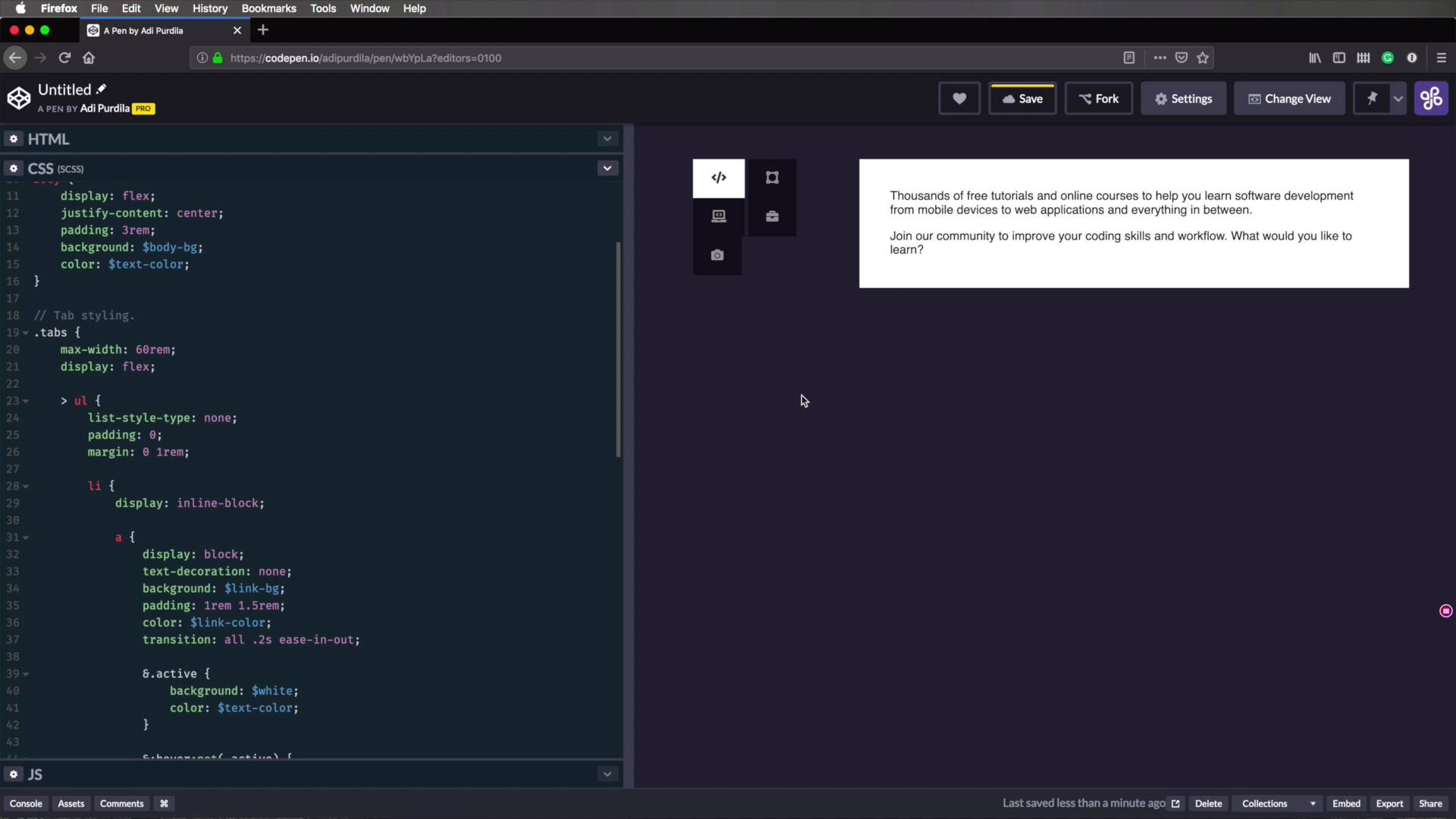Screen dimensions: 1456x819
Task: Fork the current pen
Action: (x=1099, y=98)
